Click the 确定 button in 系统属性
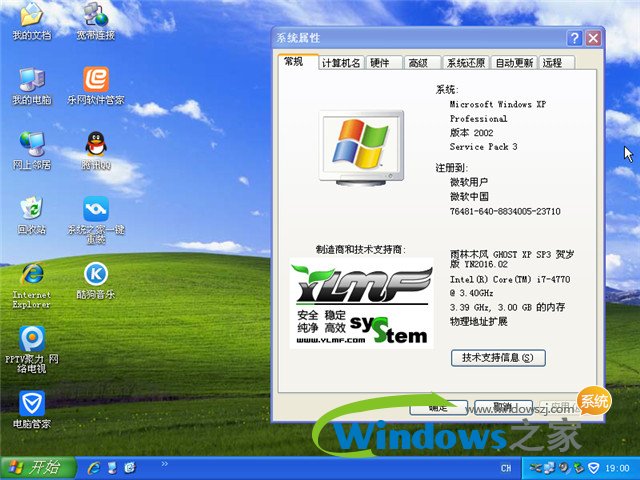 tap(438, 407)
